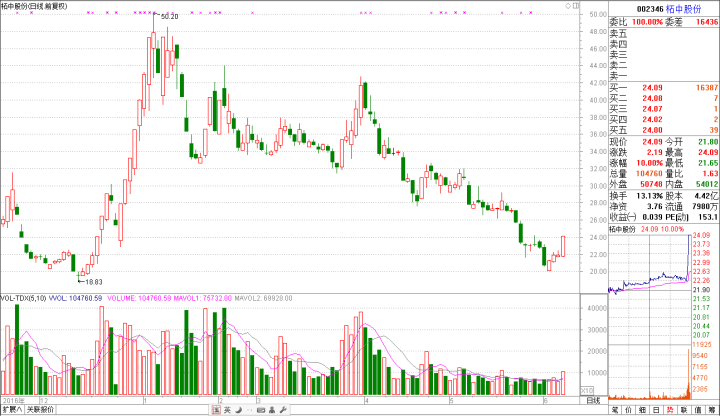Select the 筹 tab under the intraday panel
This screenshot has height=416, width=720.
pyautogui.click(x=712, y=410)
